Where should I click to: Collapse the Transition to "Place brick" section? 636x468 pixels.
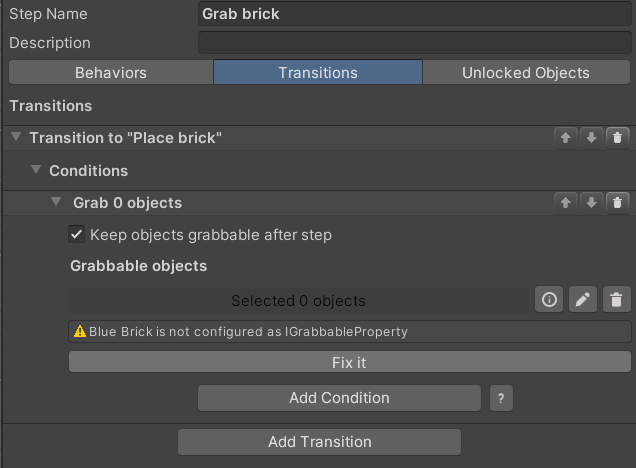16,138
